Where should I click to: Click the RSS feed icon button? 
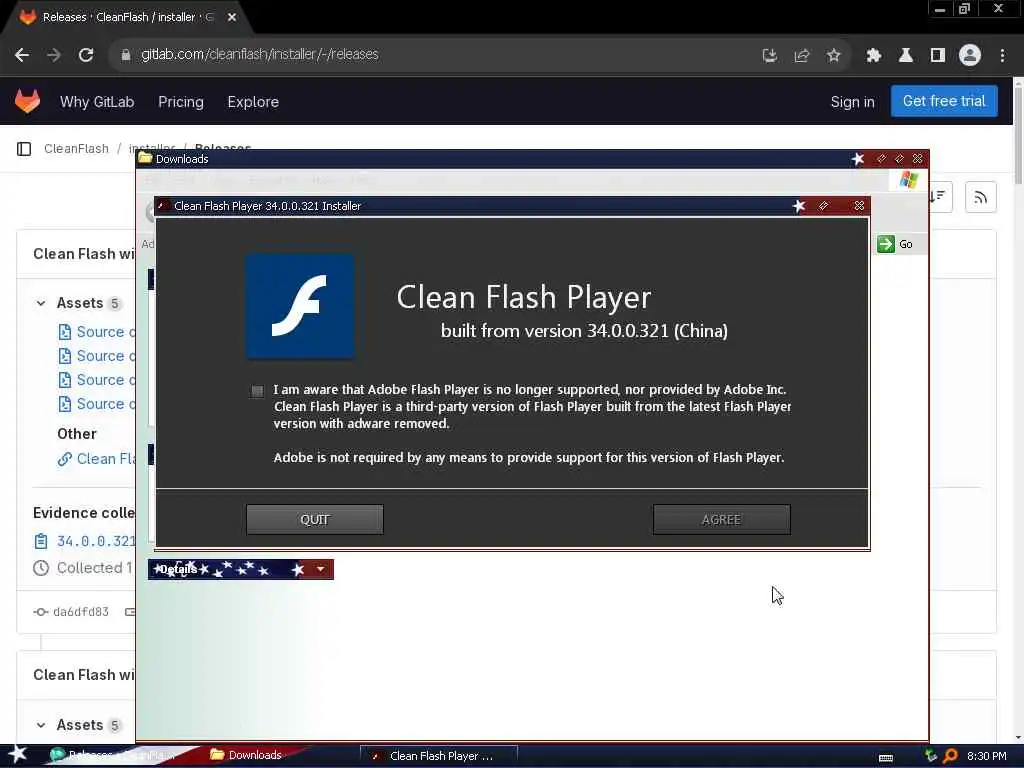coord(980,197)
